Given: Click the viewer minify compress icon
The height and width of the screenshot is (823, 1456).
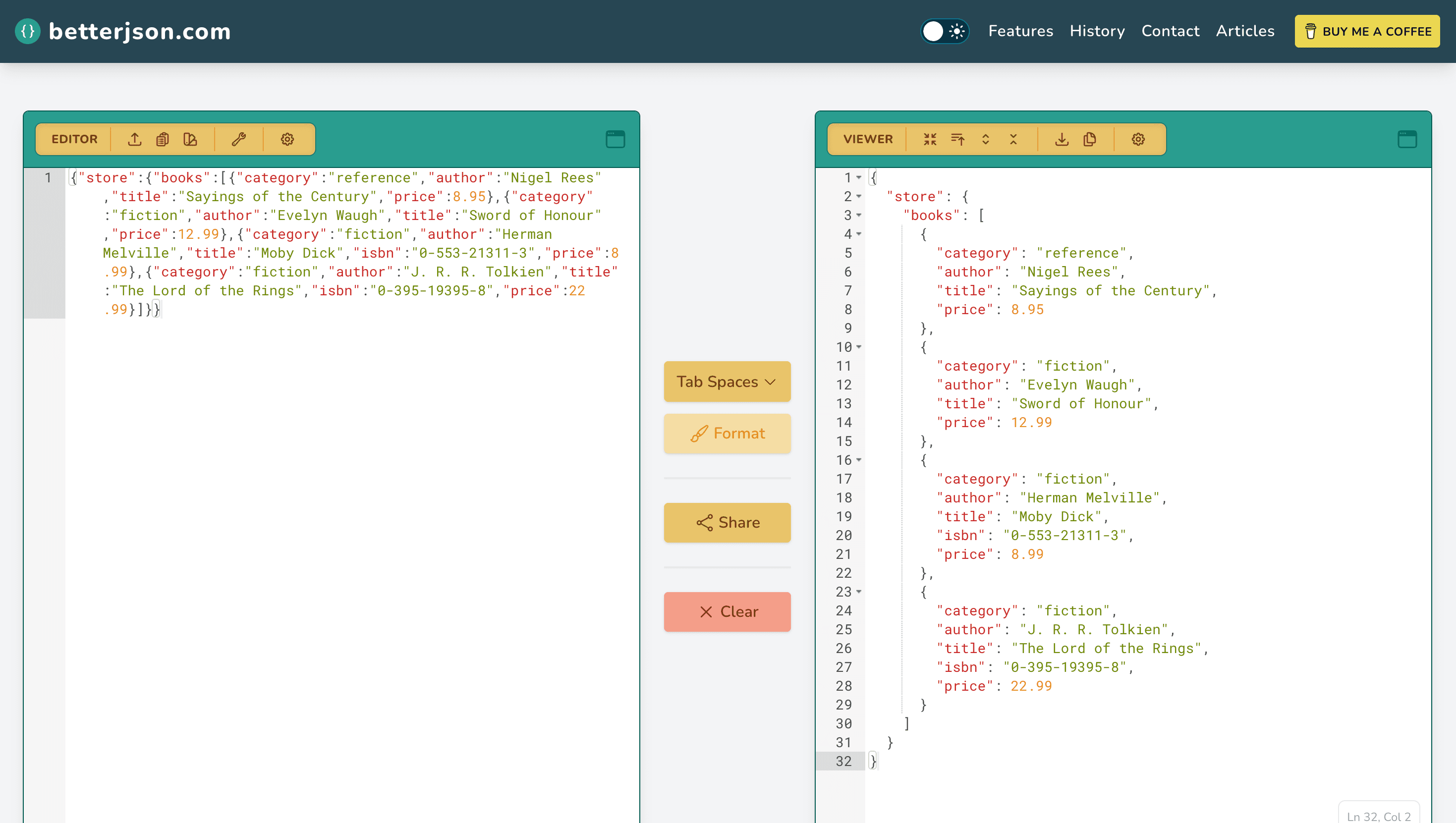Looking at the screenshot, I should point(930,139).
